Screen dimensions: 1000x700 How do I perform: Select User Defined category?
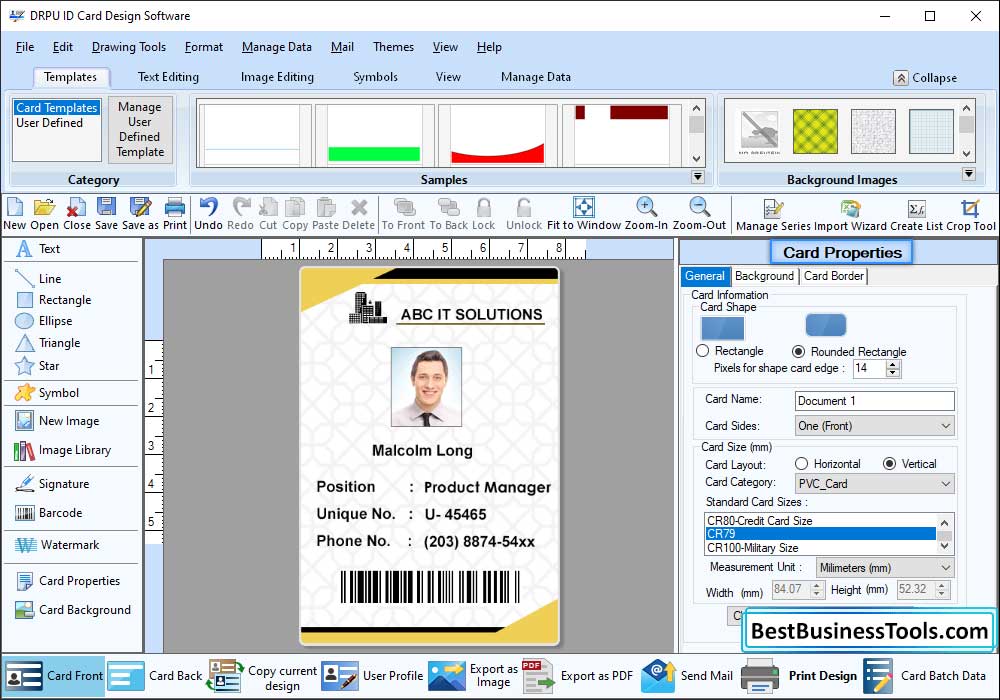pos(50,122)
